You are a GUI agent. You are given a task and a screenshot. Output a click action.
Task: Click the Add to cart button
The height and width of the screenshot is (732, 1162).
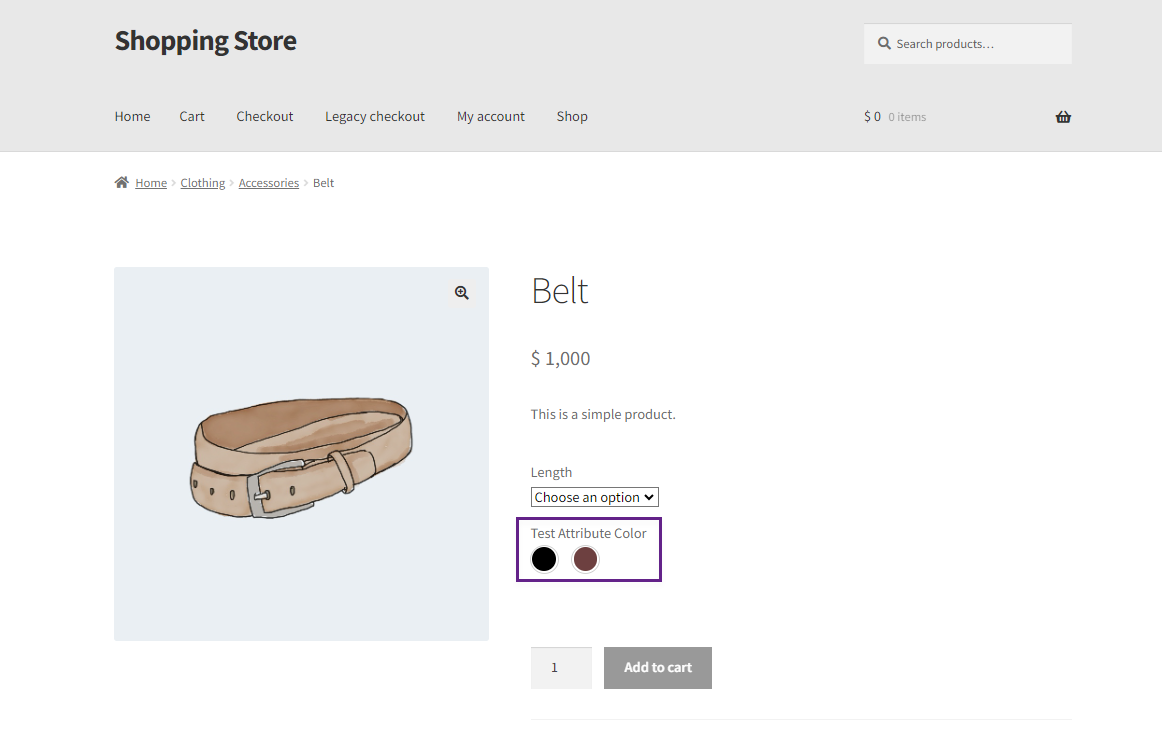(x=658, y=668)
